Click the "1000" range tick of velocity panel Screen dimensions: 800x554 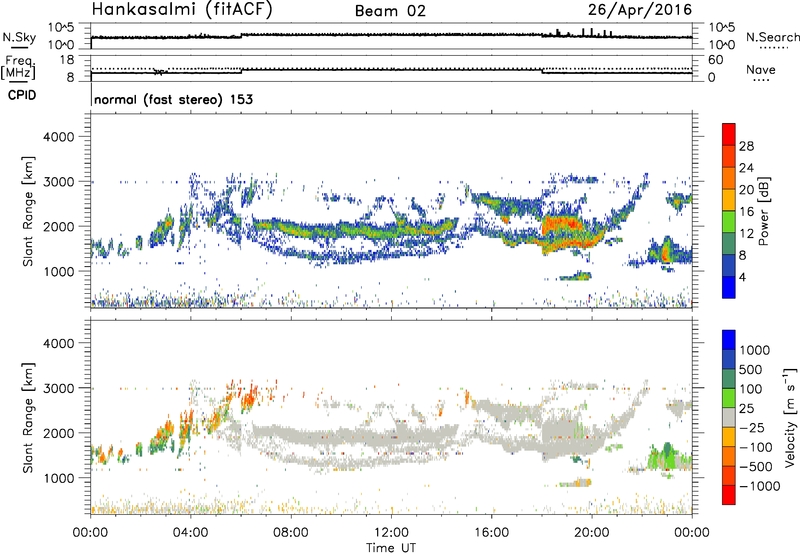coord(58,478)
